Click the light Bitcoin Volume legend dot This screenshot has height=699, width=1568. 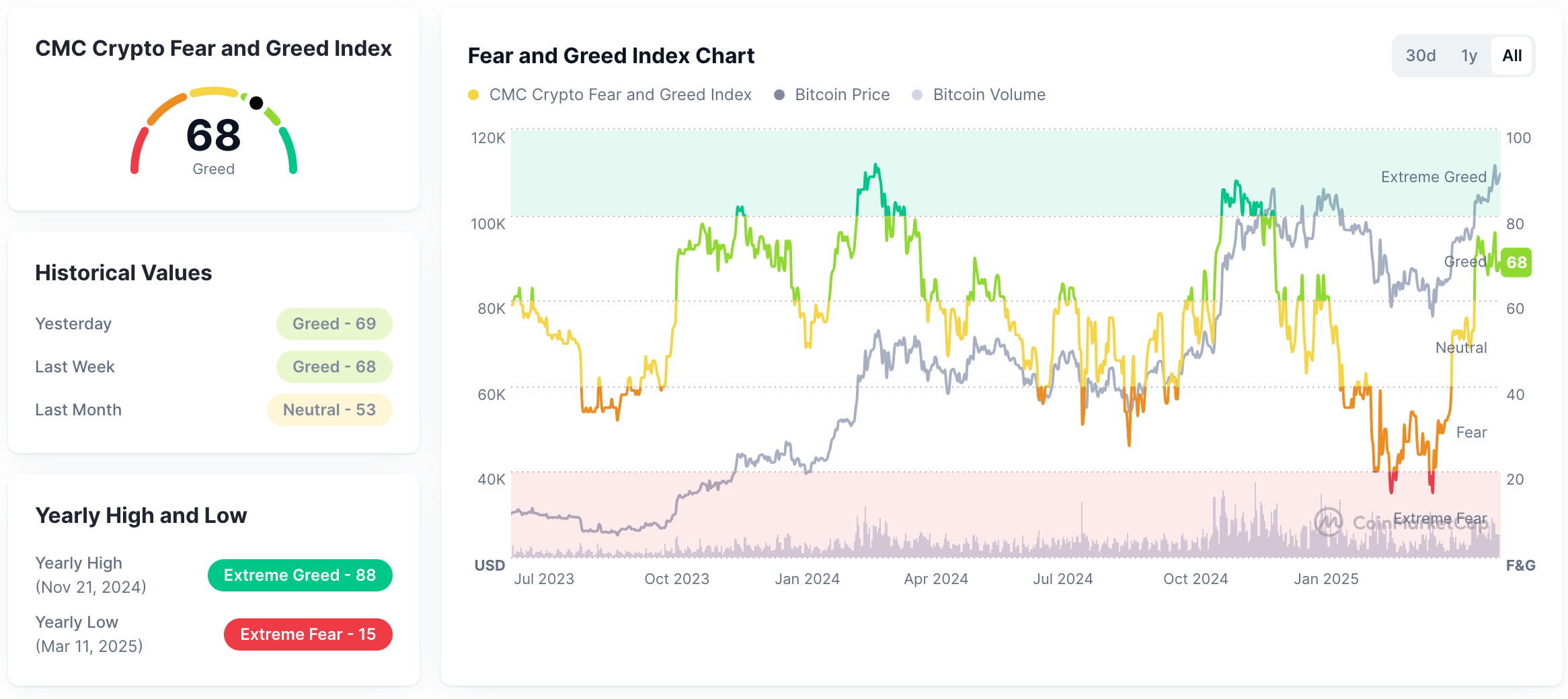[917, 95]
